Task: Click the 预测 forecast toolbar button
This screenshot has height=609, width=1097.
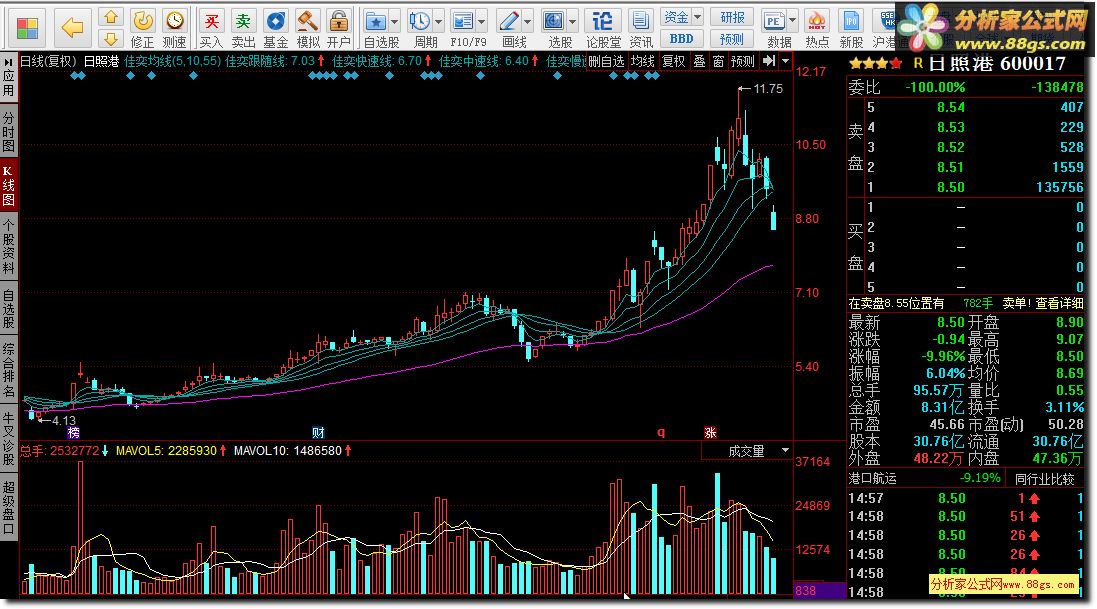Action: pos(732,38)
